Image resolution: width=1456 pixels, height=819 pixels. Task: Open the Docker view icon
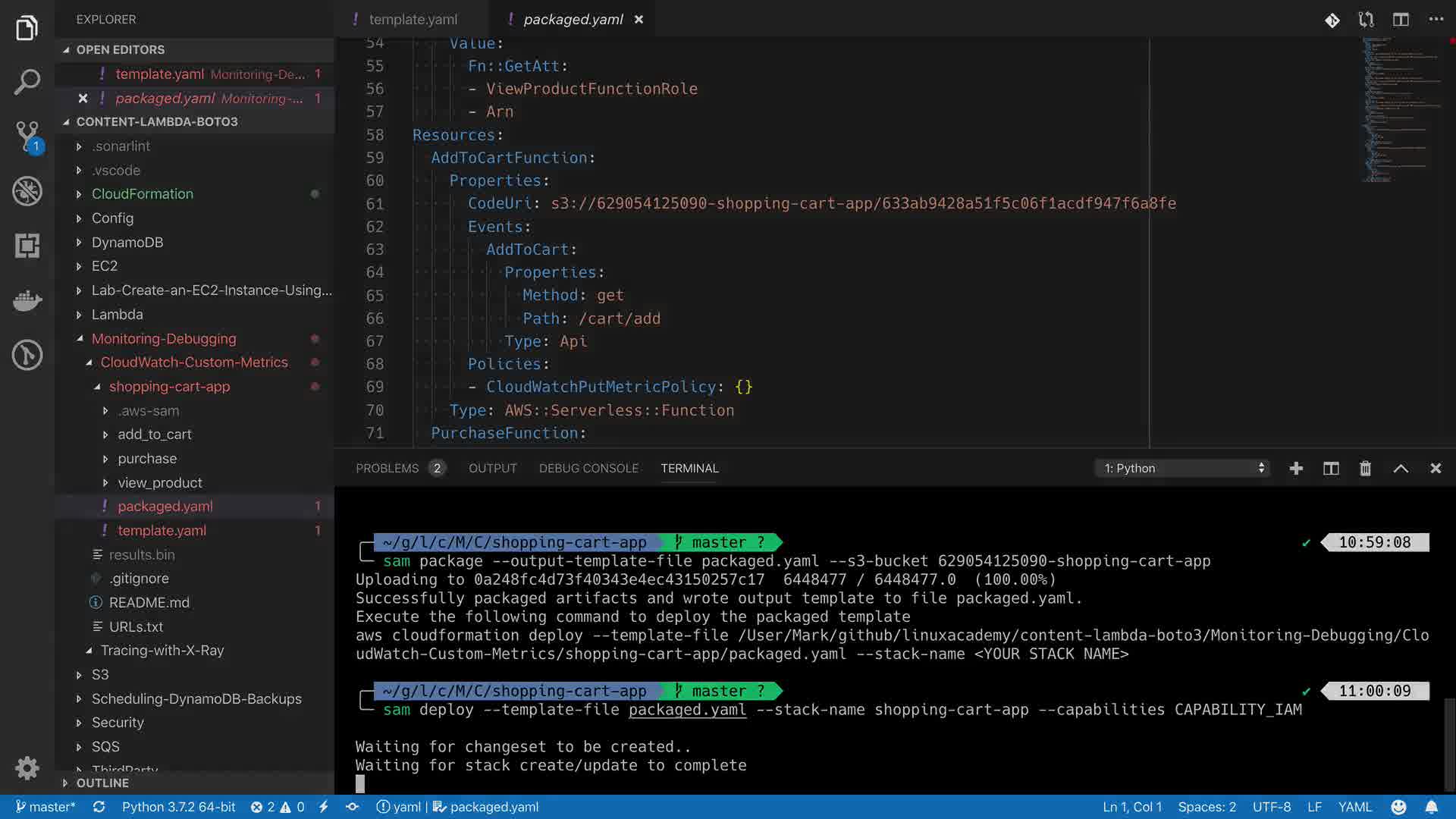tap(27, 300)
